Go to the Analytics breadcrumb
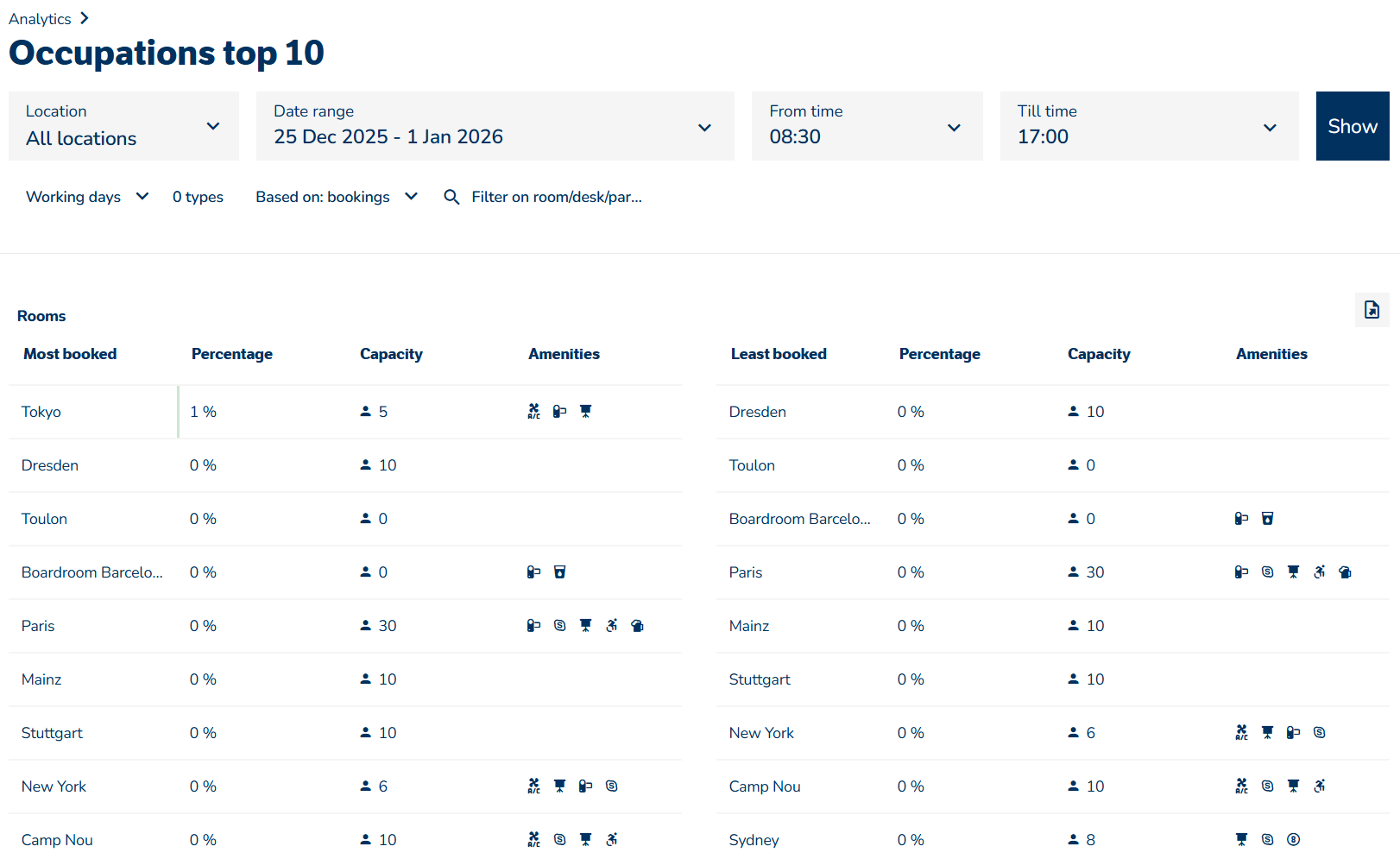Screen dimensions: 1400x859 pyautogui.click(x=40, y=19)
